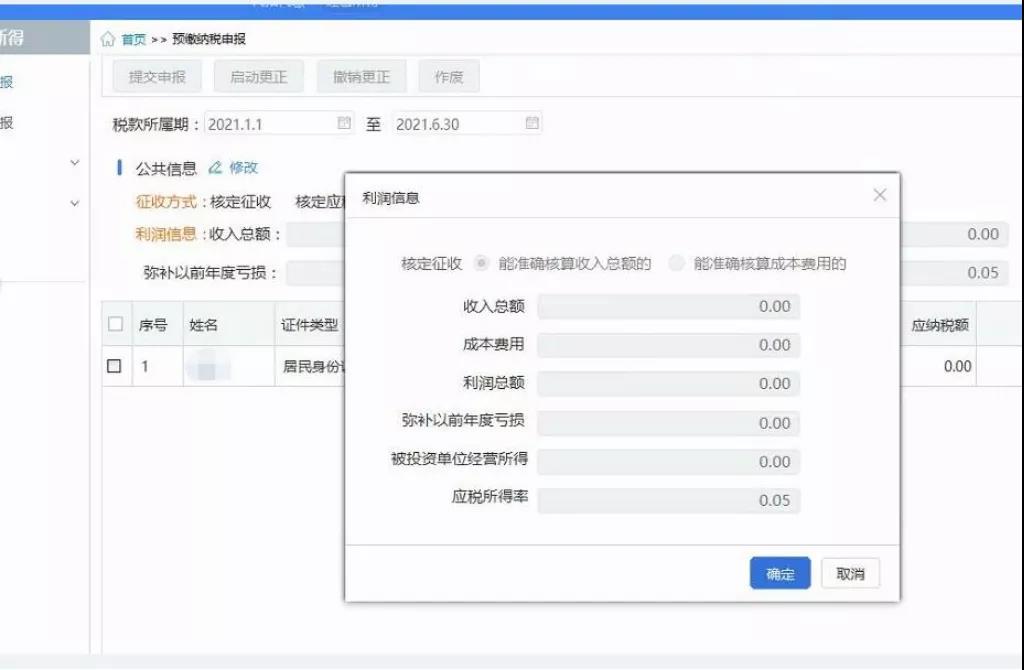This screenshot has height=670, width=1024.
Task: Click the 修改 link for public info
Action: (243, 168)
